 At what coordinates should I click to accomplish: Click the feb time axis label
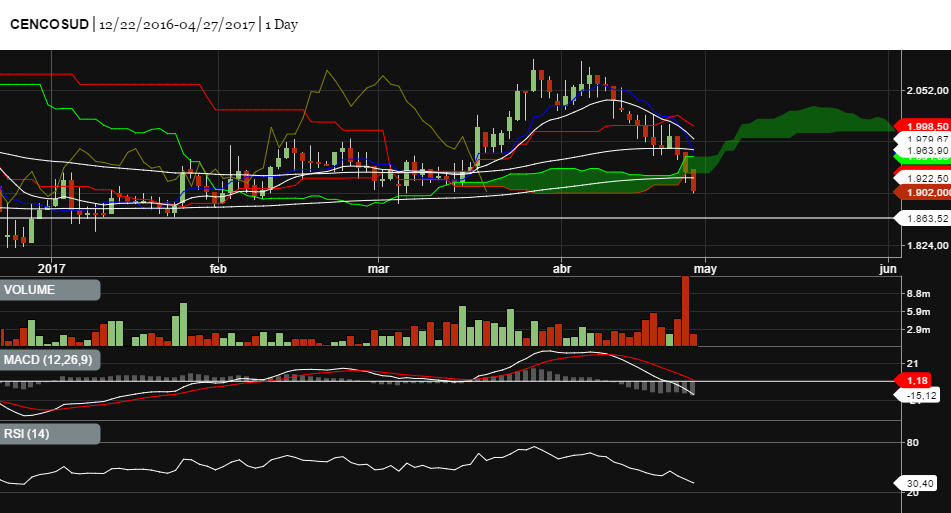(x=218, y=269)
